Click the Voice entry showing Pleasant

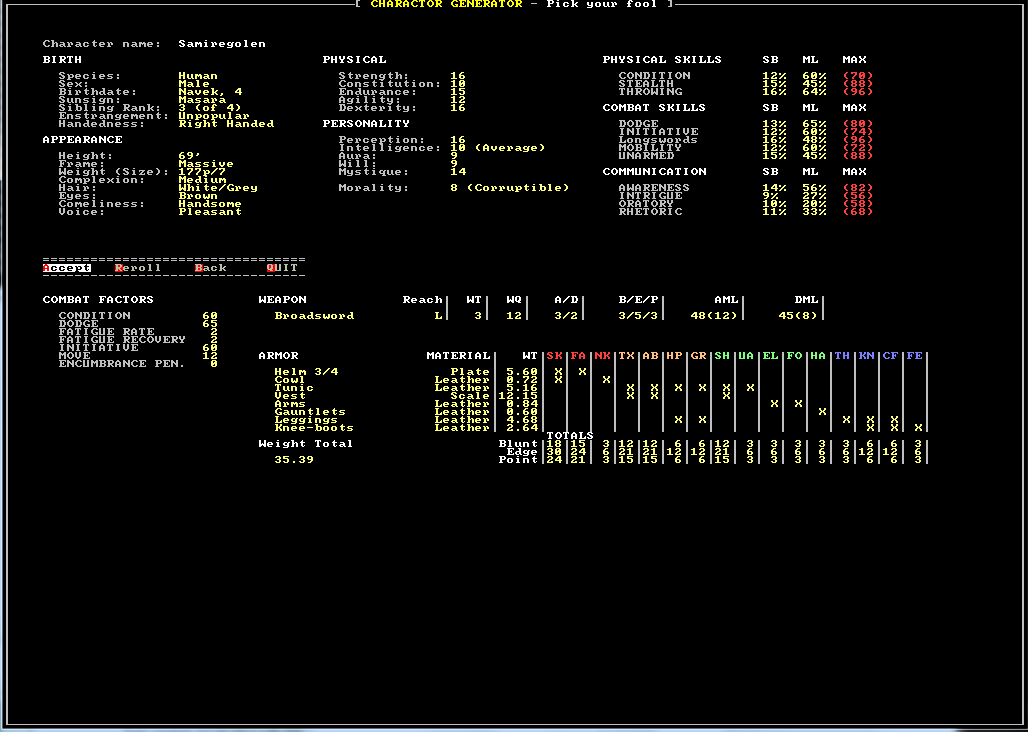coord(210,211)
